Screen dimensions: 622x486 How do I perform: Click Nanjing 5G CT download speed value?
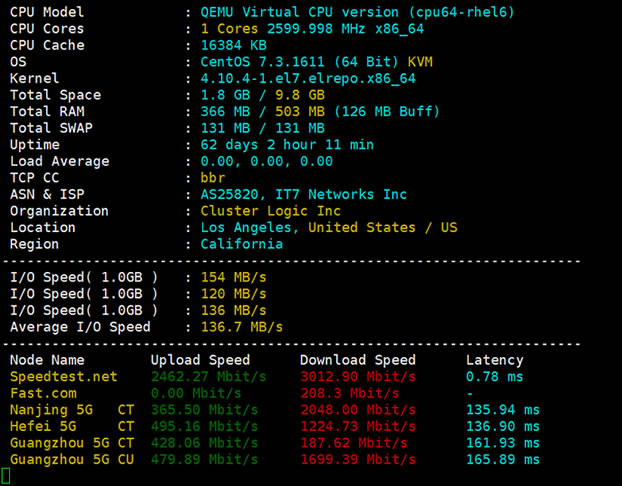click(358, 410)
